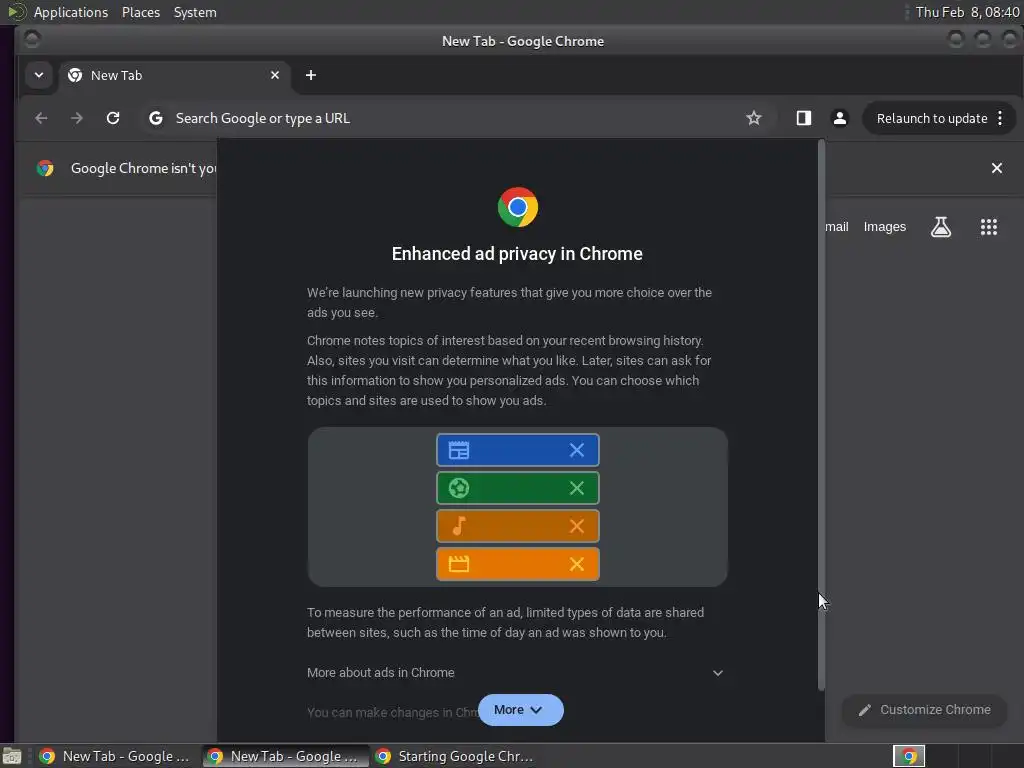Screen dimensions: 1024x768
Task: Click the browser forward arrow
Action: click(77, 118)
